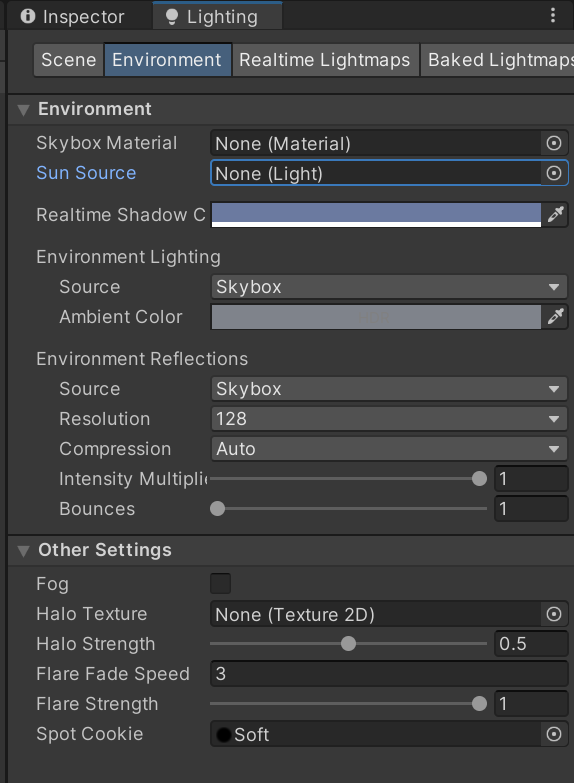Open Environment Lighting Source dropdown
The image size is (574, 783).
[389, 287]
